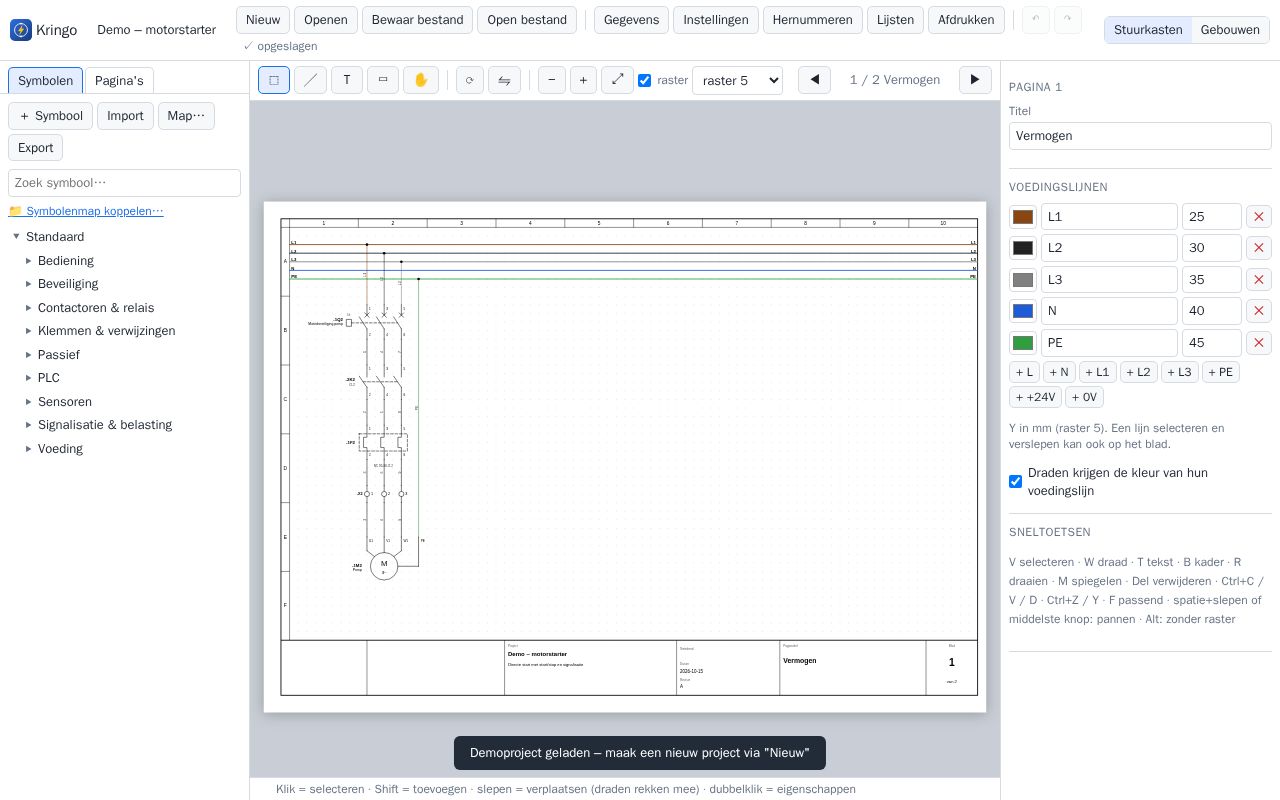The width and height of the screenshot is (1280, 800).
Task: Remove the L3 supply line
Action: [x=1259, y=280]
